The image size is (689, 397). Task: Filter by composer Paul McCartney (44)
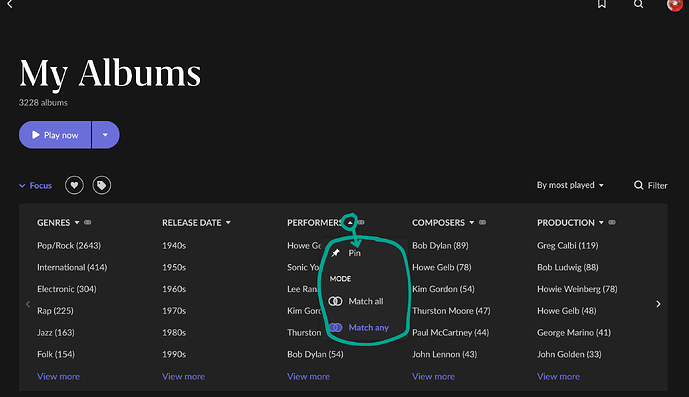pyautogui.click(x=450, y=332)
